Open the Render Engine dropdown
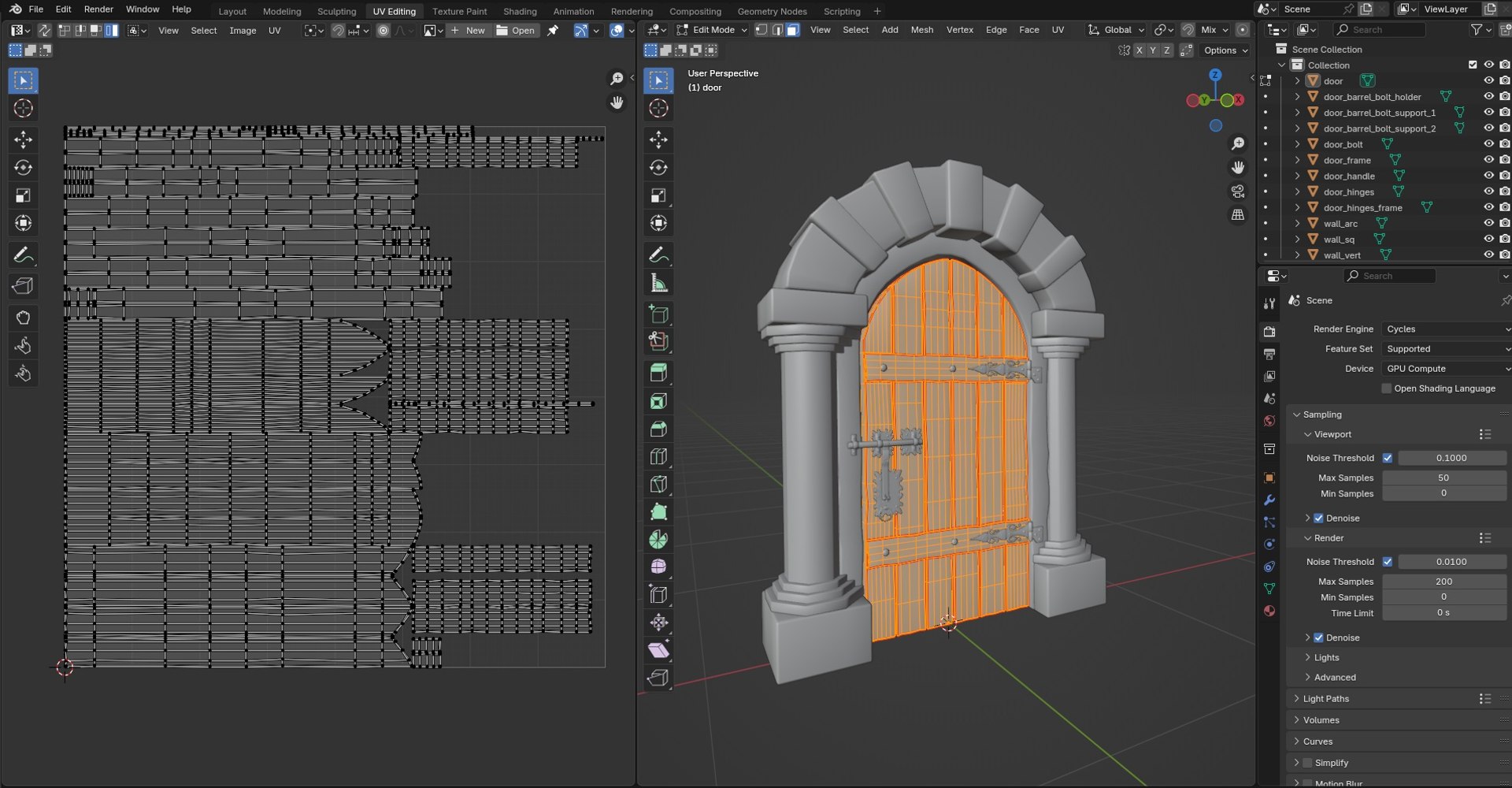The height and width of the screenshot is (788, 1512). coord(1446,329)
